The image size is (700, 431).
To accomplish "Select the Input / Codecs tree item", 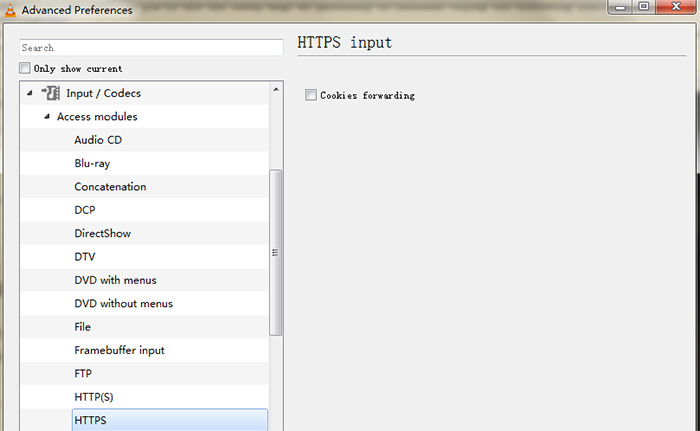I will pos(103,93).
